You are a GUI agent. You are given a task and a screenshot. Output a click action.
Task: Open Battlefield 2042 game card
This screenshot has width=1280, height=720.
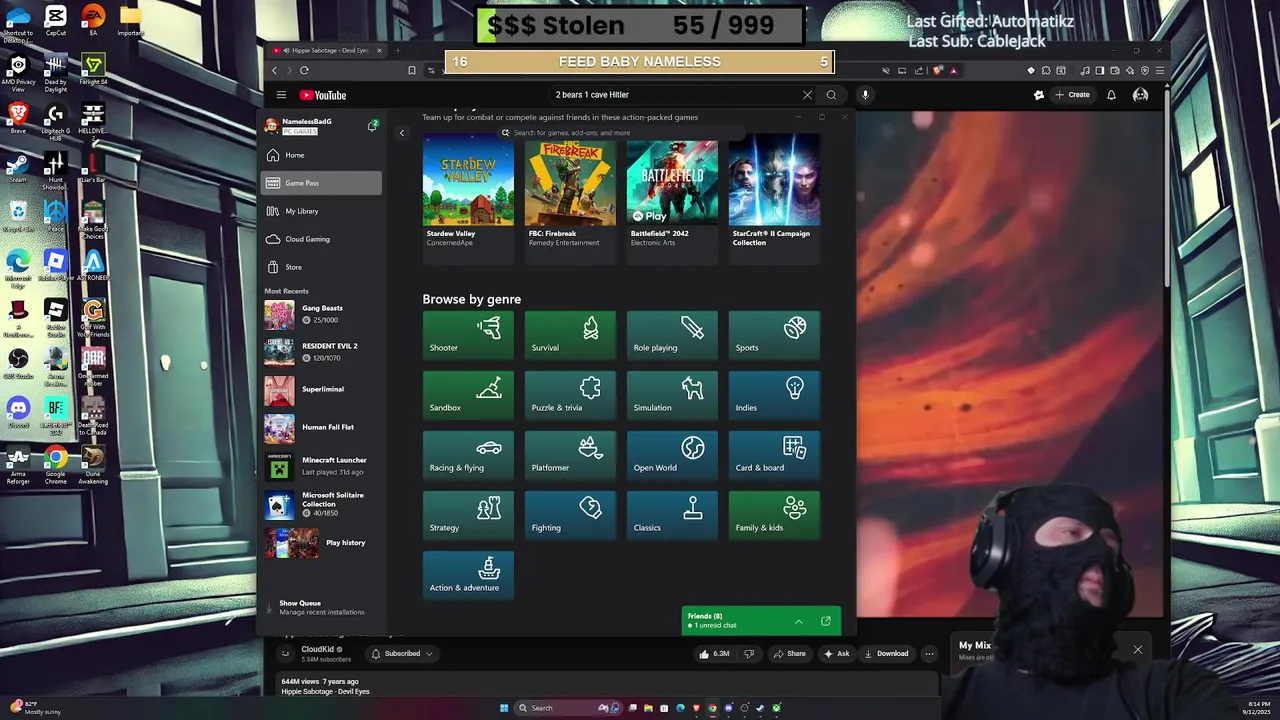672,200
